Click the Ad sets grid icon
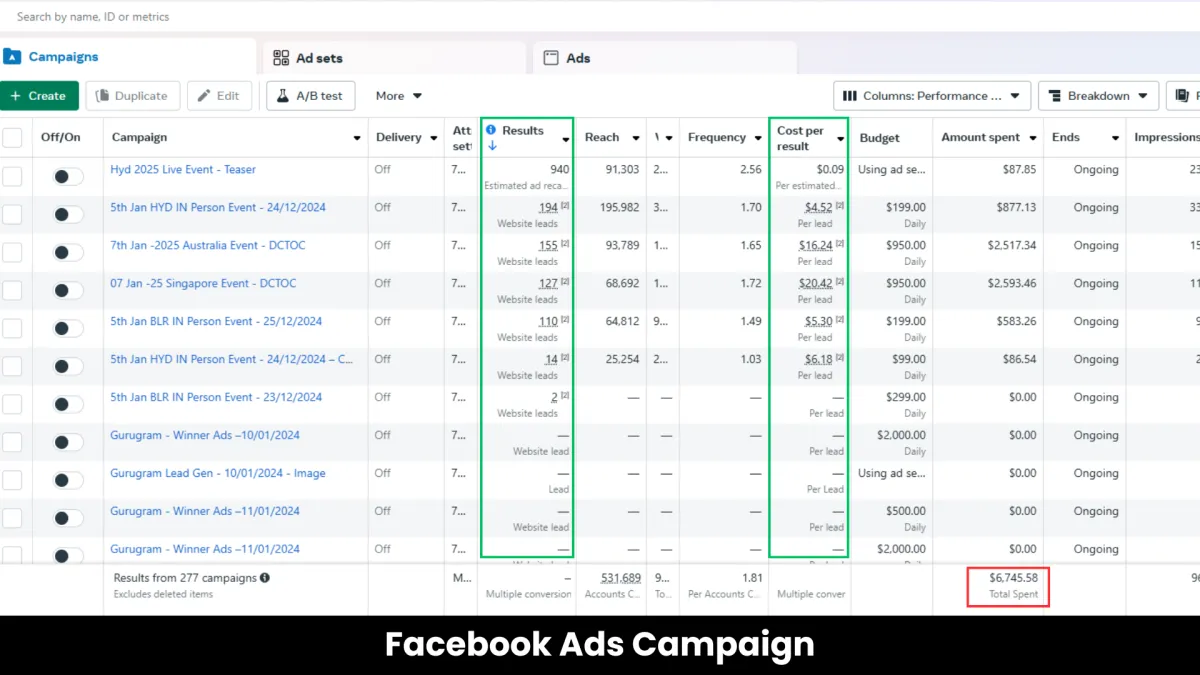Image resolution: width=1200 pixels, height=675 pixels. coord(281,58)
